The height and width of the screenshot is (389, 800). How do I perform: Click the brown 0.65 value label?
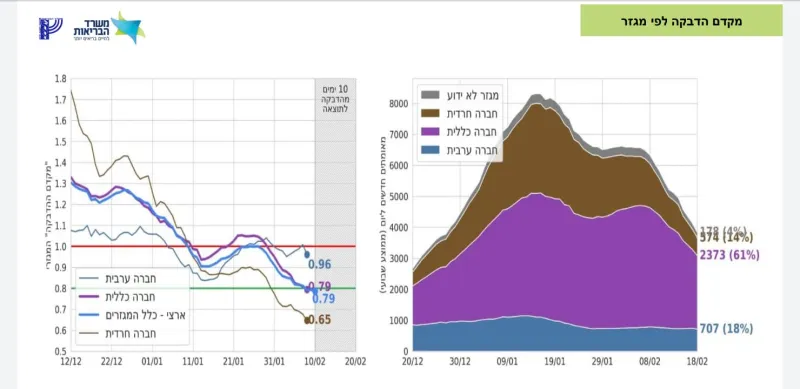point(320,320)
